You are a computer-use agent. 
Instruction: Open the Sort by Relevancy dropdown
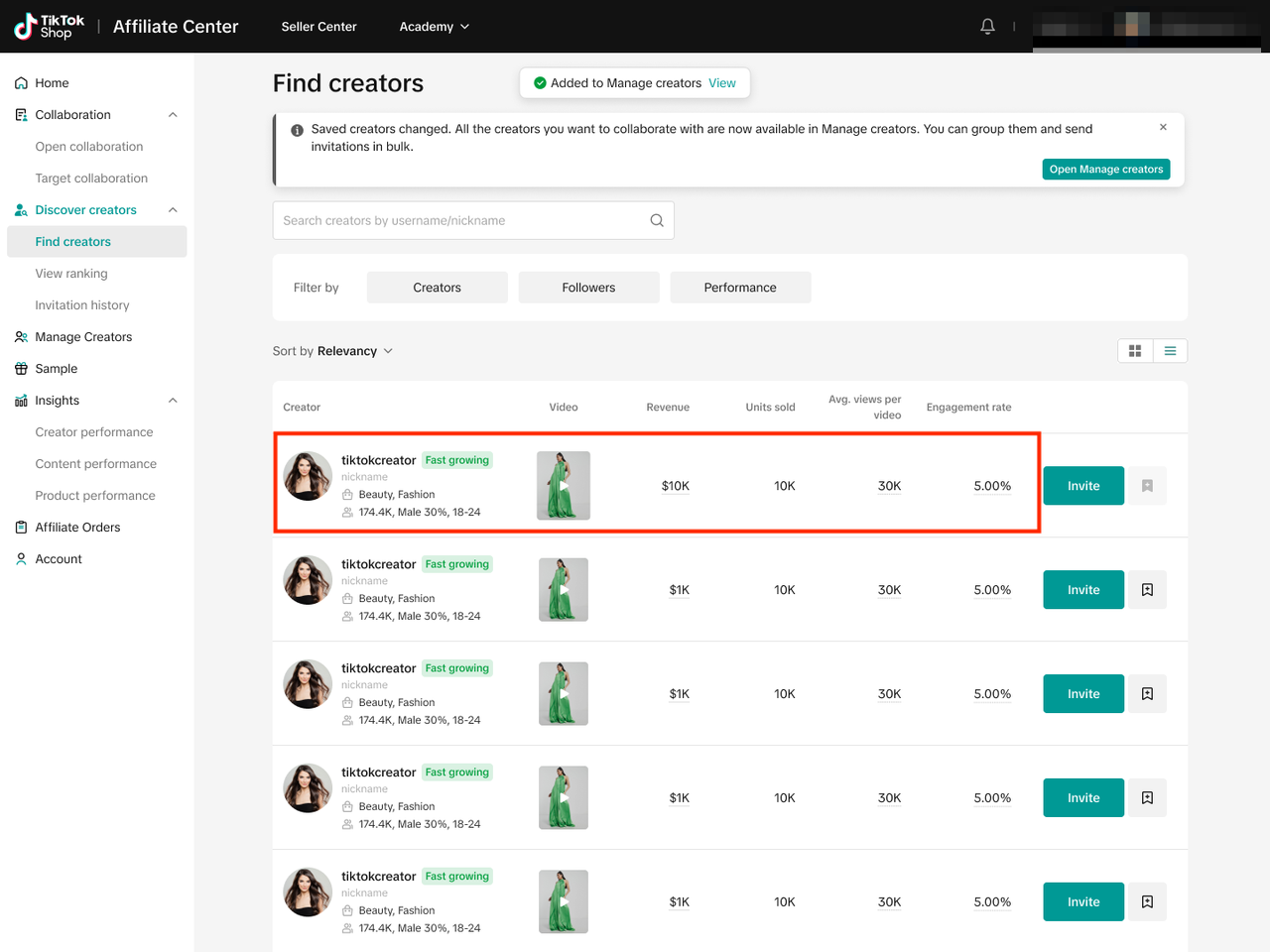tap(333, 351)
